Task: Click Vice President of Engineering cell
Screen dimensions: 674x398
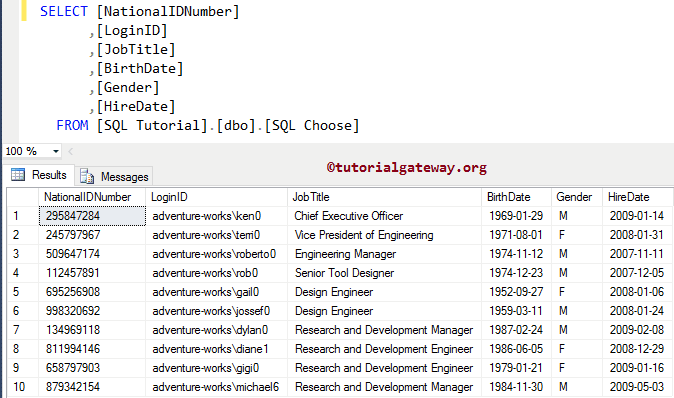Action: pyautogui.click(x=384, y=235)
